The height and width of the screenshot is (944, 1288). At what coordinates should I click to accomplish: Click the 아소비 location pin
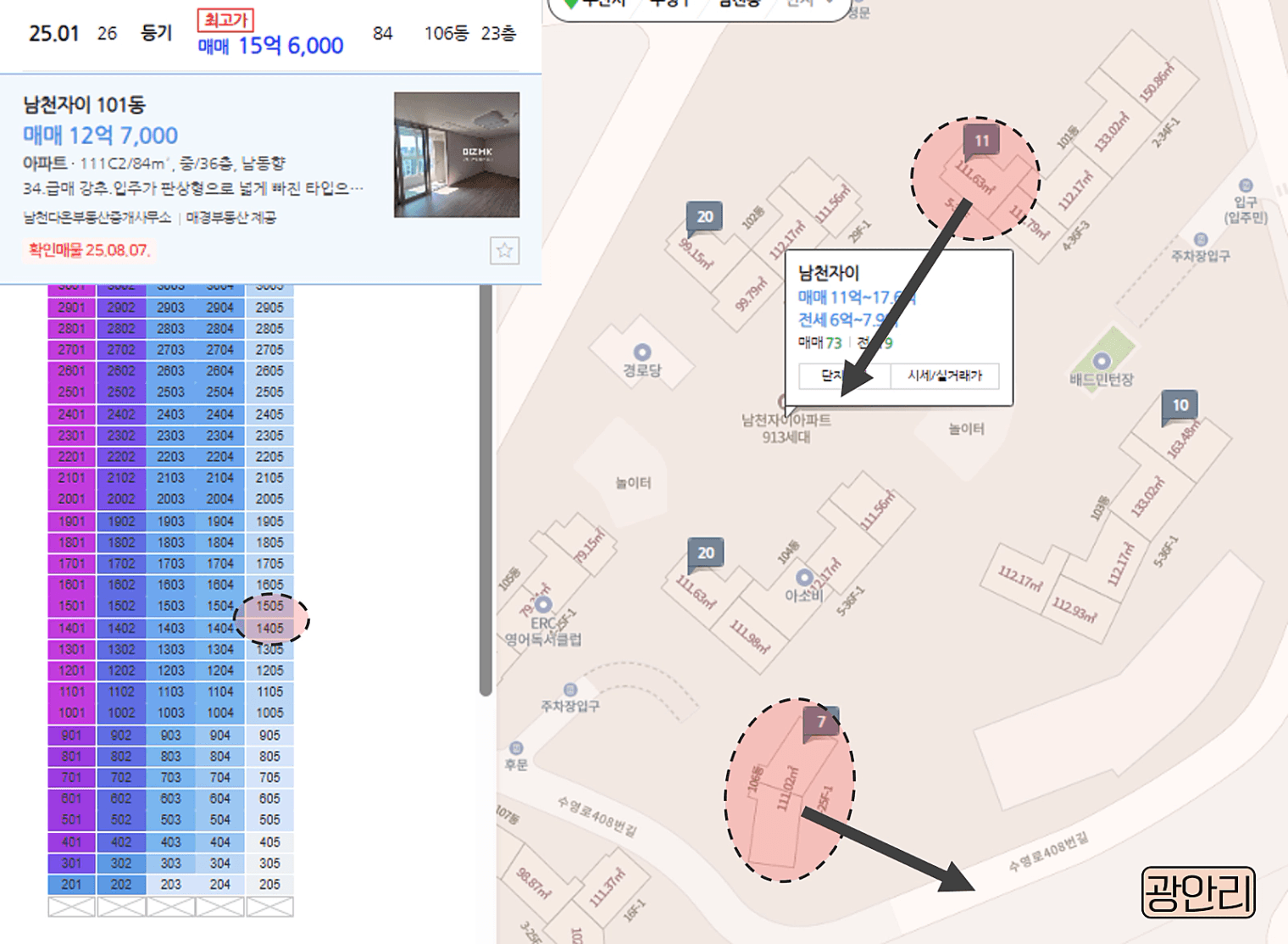pos(804,578)
